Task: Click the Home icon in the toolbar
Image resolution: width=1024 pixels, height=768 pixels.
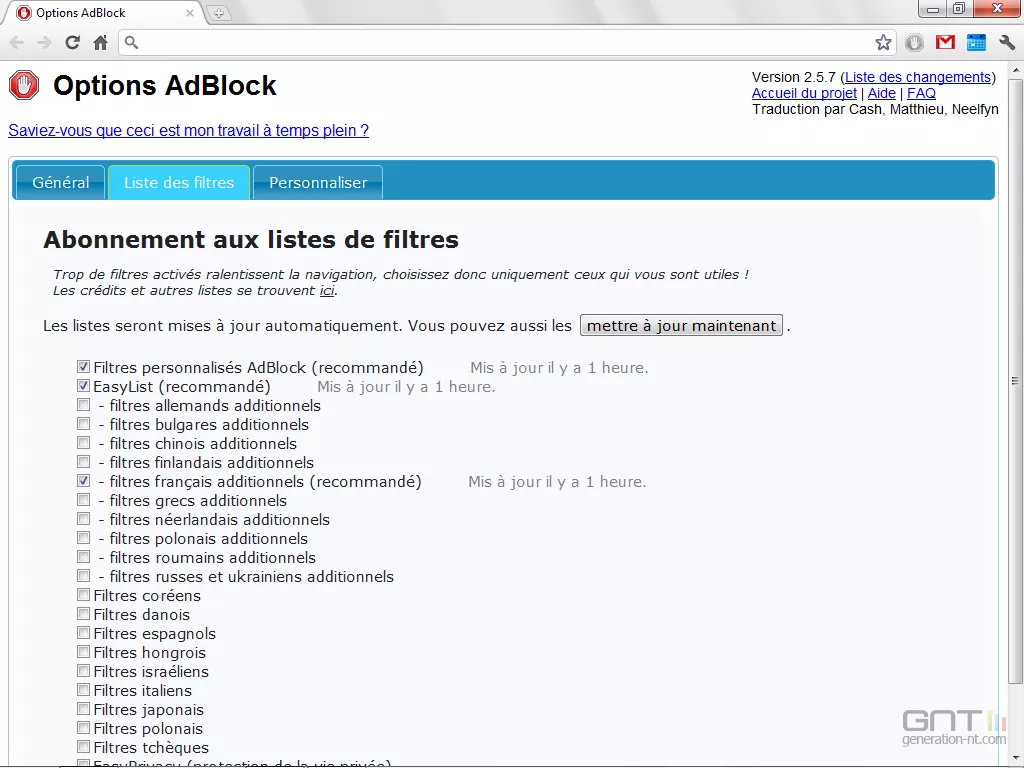Action: 99,43
